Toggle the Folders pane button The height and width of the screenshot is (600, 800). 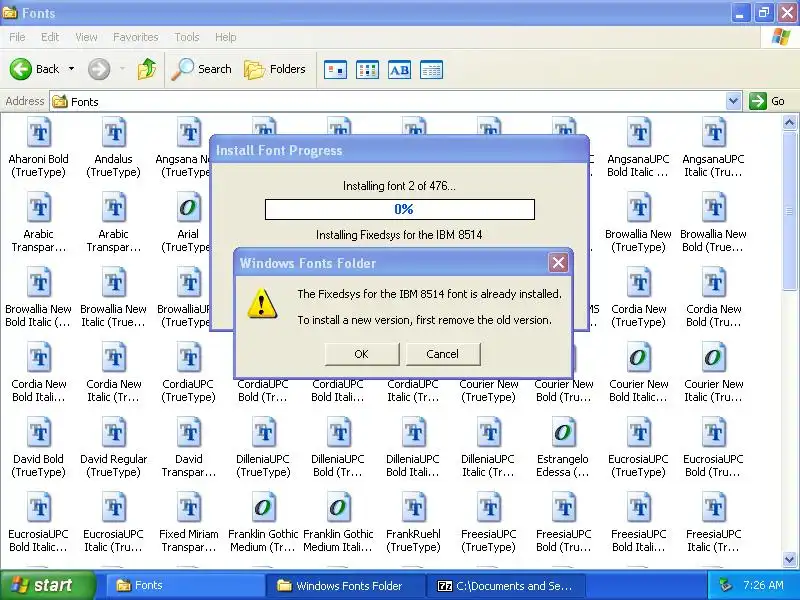pos(275,69)
